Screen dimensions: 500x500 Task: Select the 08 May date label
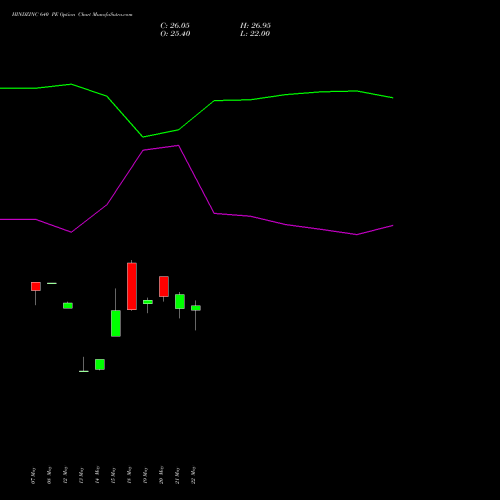tap(49, 476)
